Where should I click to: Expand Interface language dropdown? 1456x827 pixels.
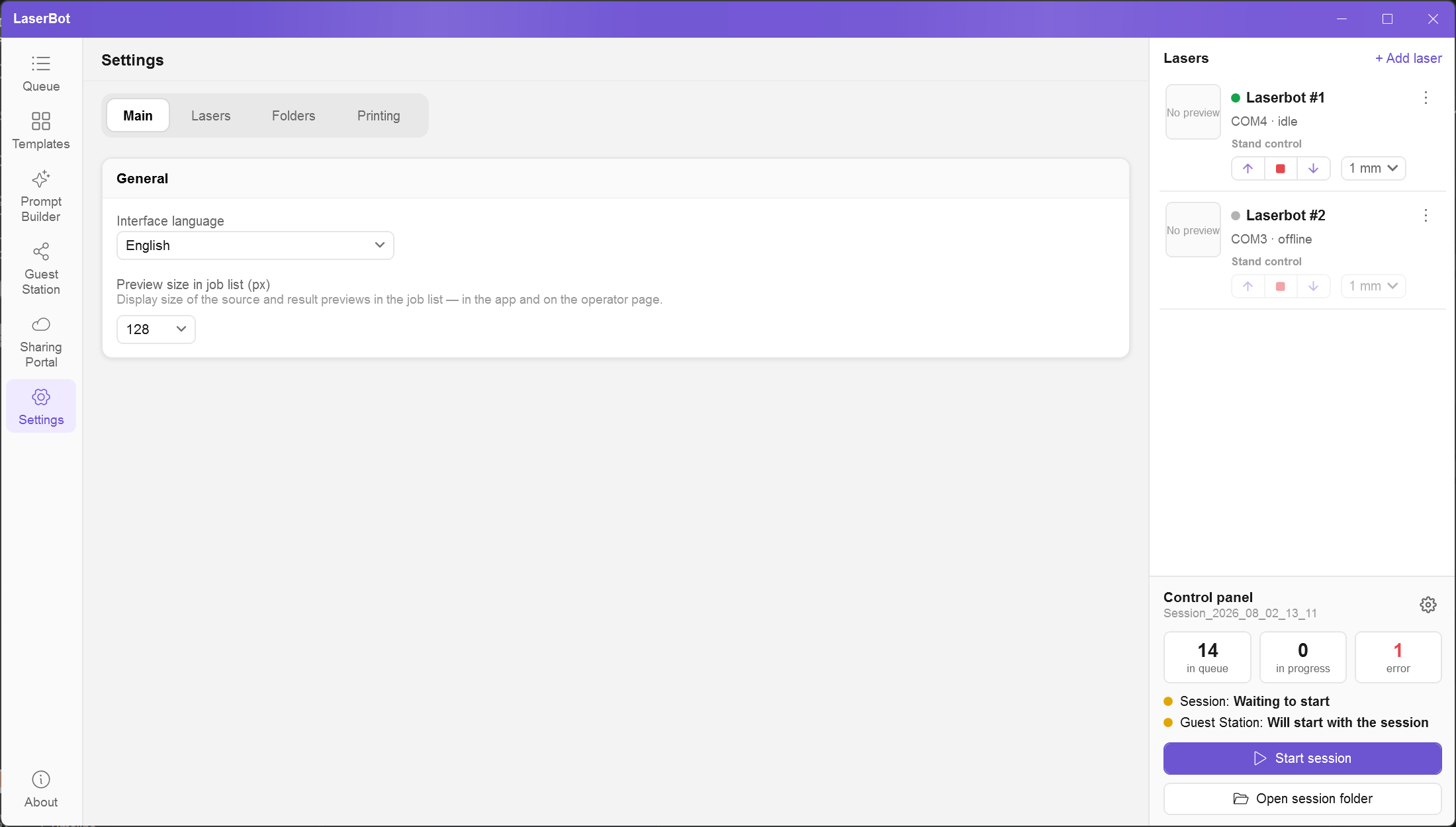(255, 245)
